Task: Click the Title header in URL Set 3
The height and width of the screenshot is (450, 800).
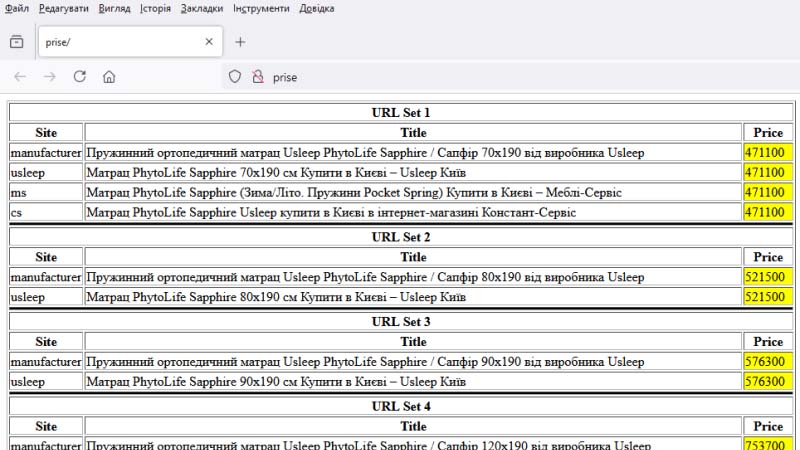Action: (x=413, y=342)
